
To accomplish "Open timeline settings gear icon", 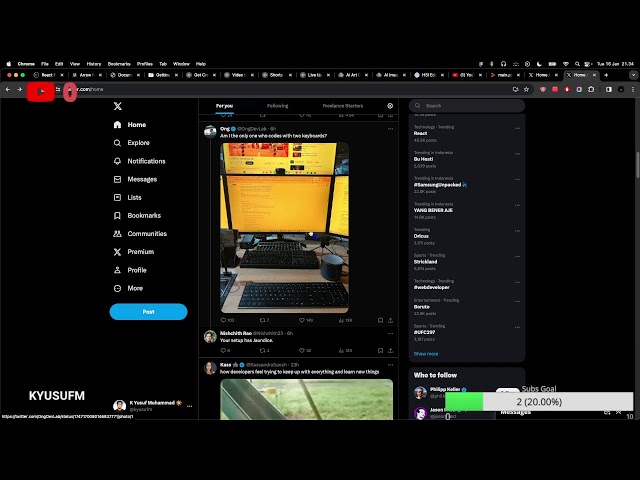I will coord(390,106).
